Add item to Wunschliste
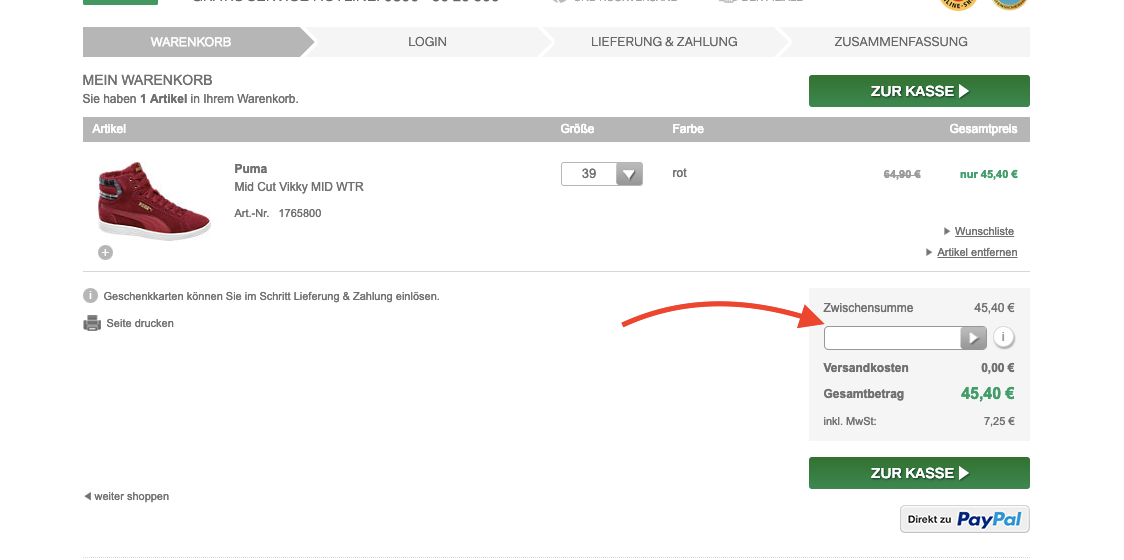The image size is (1124, 560). [984, 231]
